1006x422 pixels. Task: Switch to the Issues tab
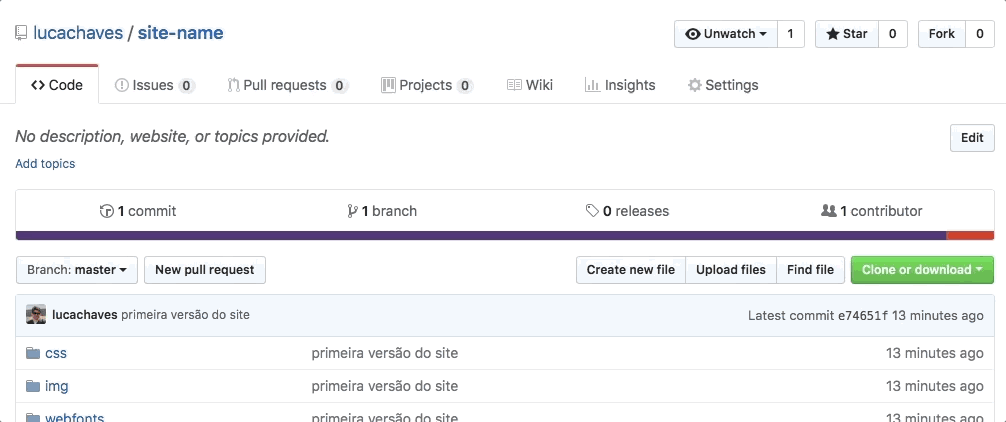154,85
